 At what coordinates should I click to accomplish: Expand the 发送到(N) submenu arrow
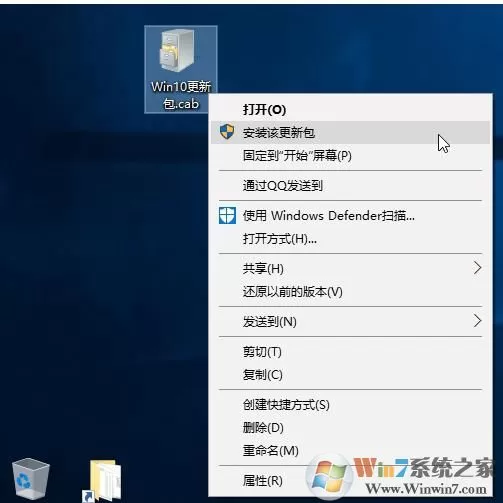(477, 321)
